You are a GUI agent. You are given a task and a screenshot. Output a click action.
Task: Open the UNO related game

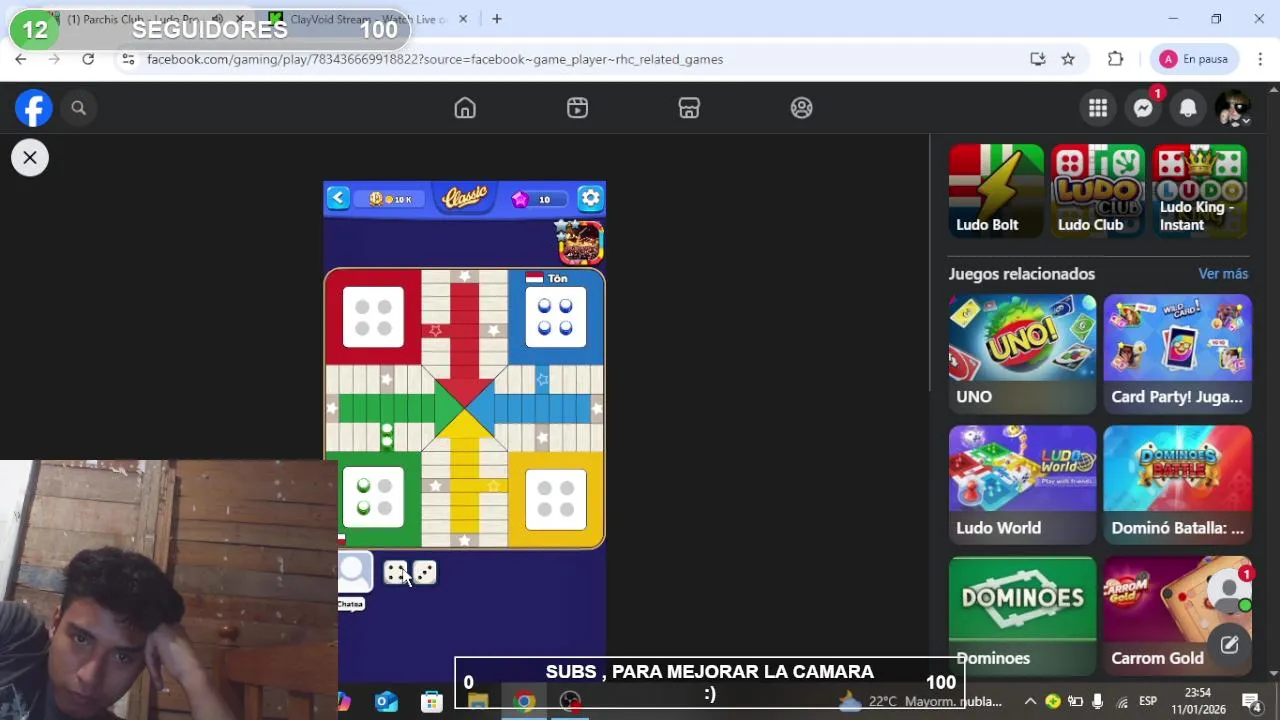pos(1022,354)
